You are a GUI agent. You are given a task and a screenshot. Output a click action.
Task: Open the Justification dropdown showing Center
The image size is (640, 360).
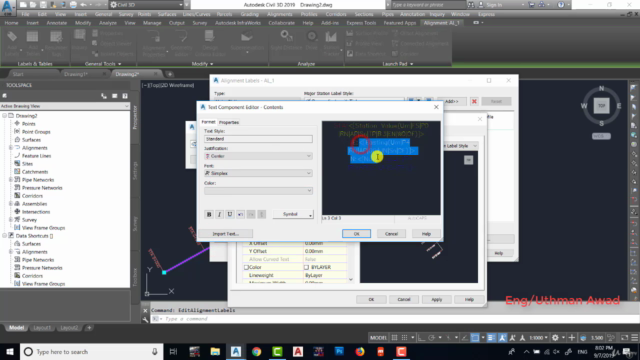(258, 156)
